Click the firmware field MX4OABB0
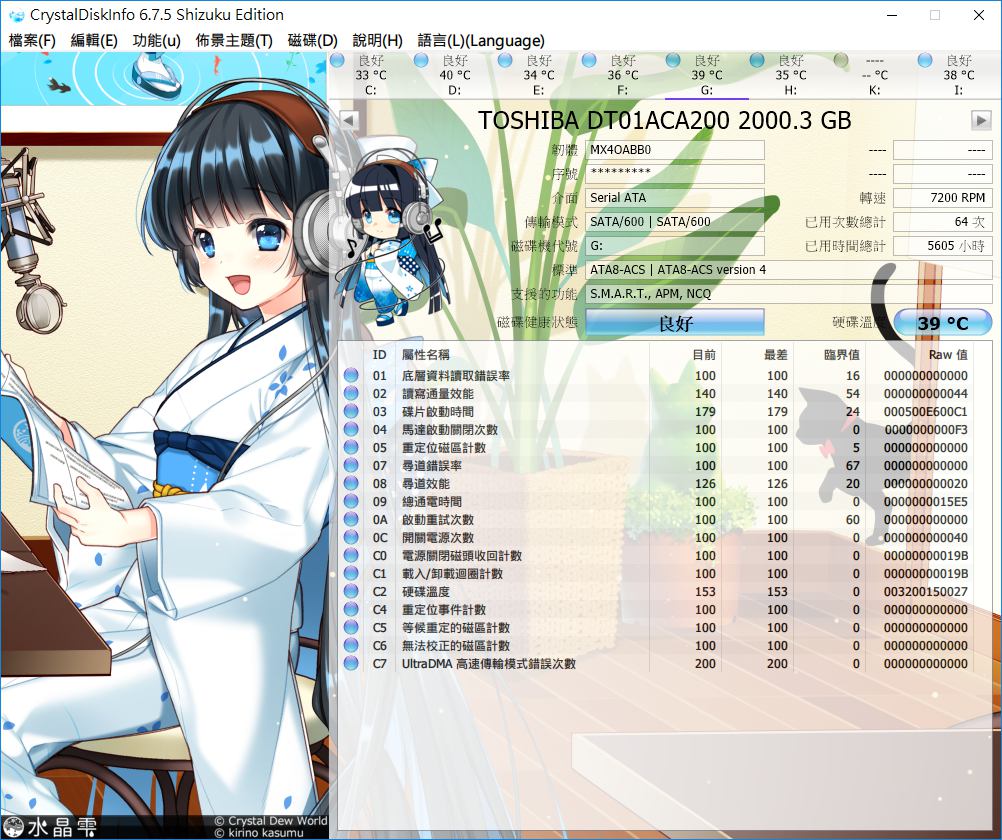 [x=675, y=150]
